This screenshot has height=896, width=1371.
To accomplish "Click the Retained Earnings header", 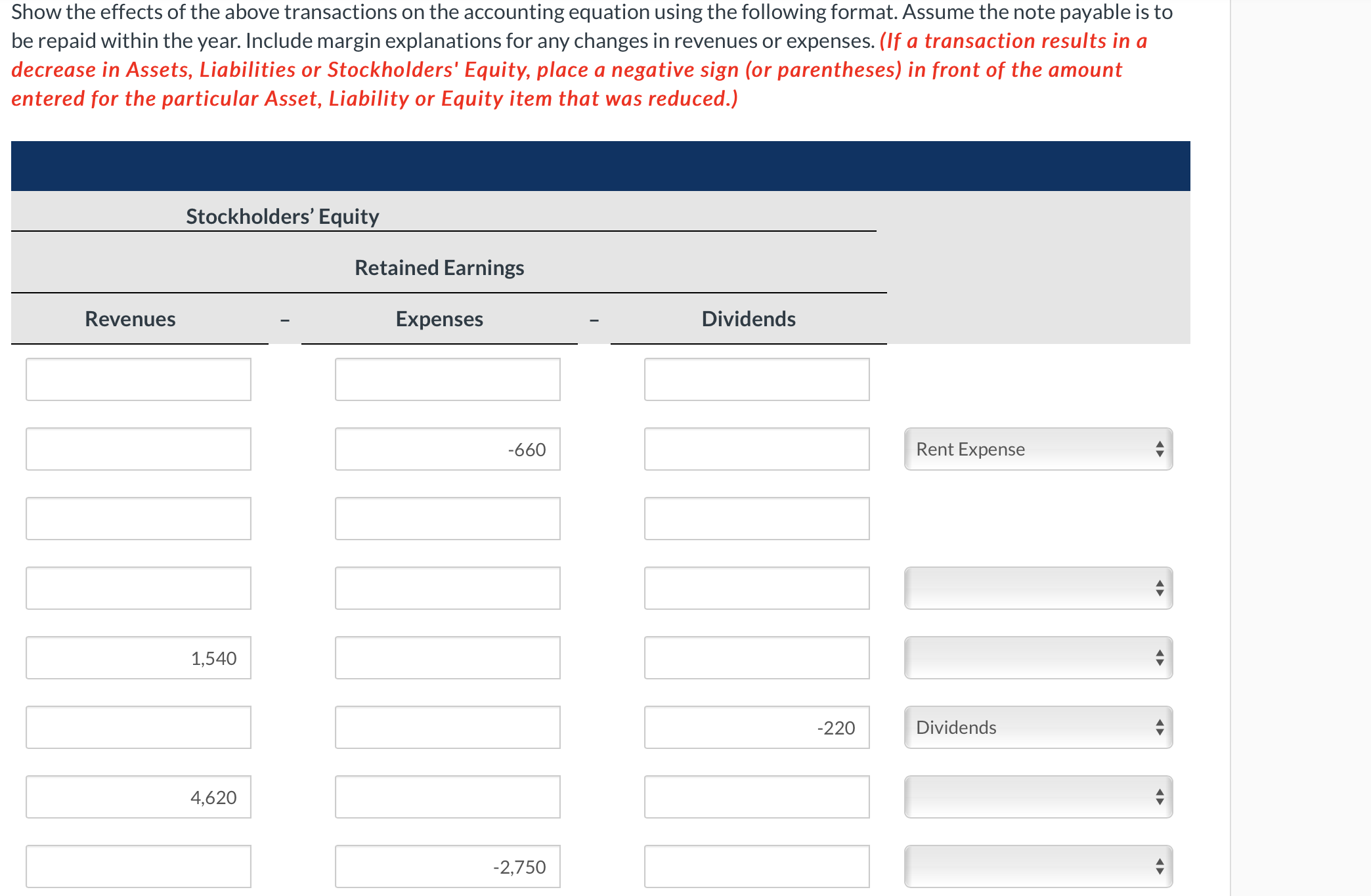I will [x=439, y=267].
